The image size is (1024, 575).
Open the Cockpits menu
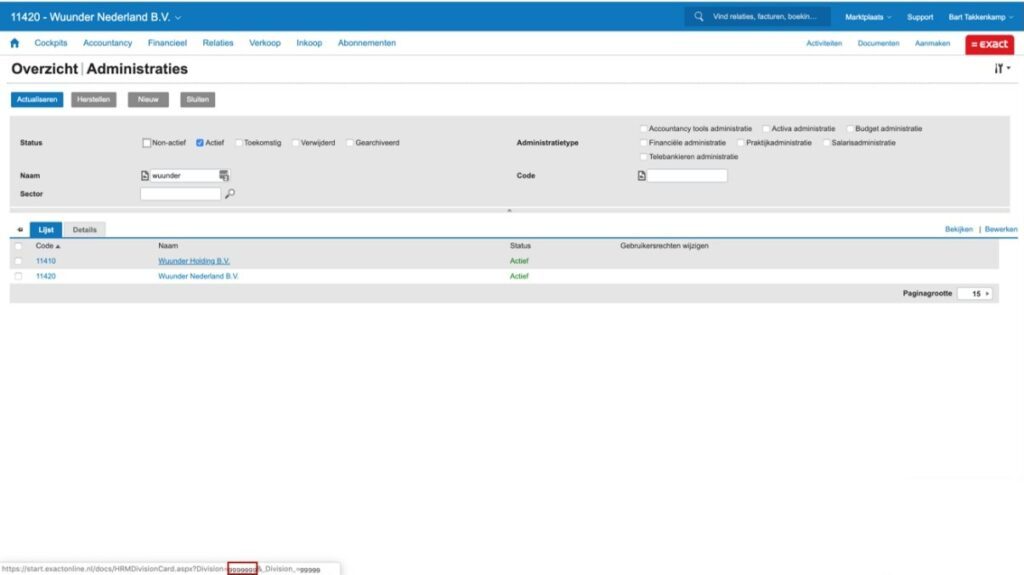(x=51, y=43)
